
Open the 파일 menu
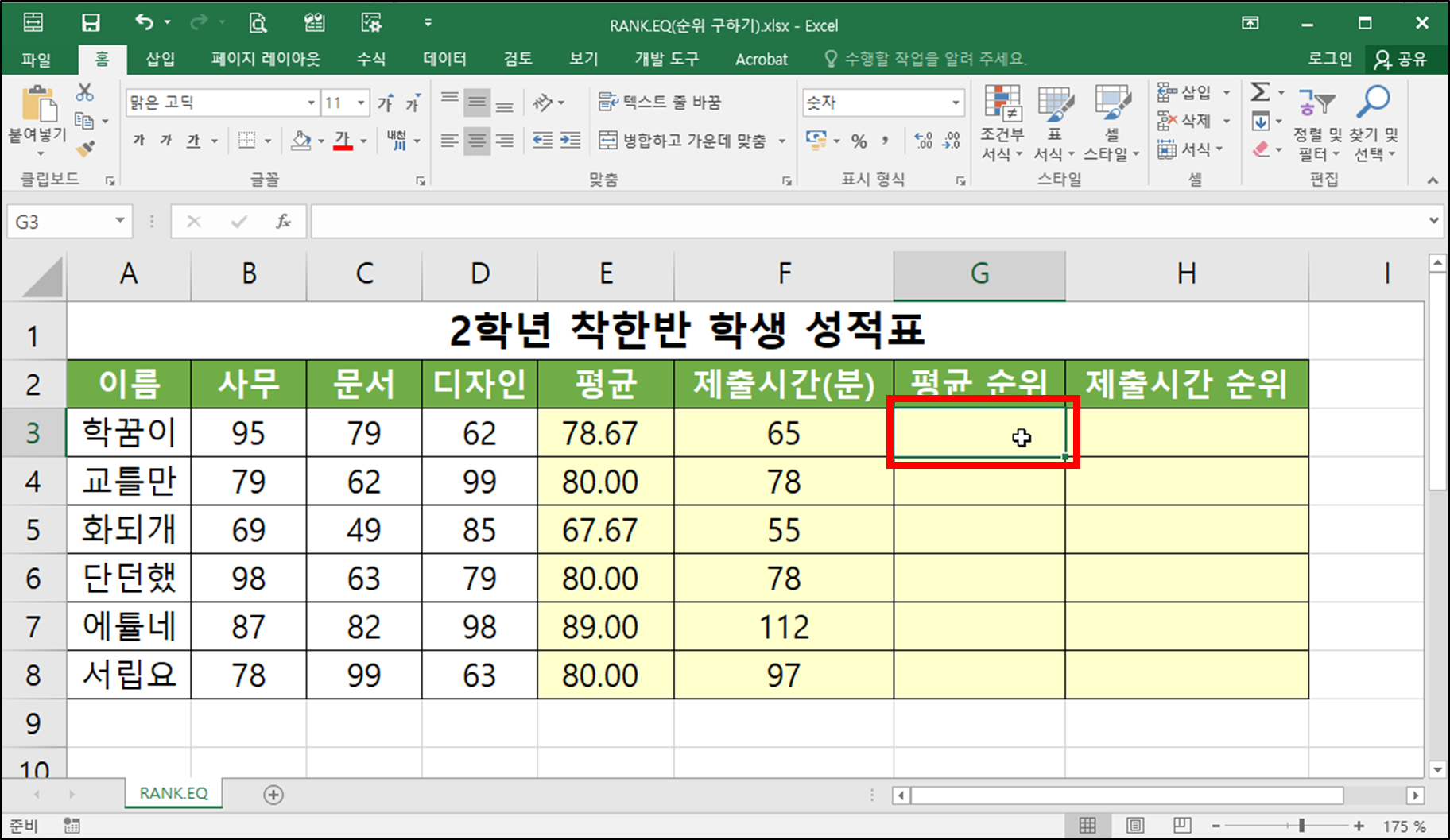click(37, 59)
